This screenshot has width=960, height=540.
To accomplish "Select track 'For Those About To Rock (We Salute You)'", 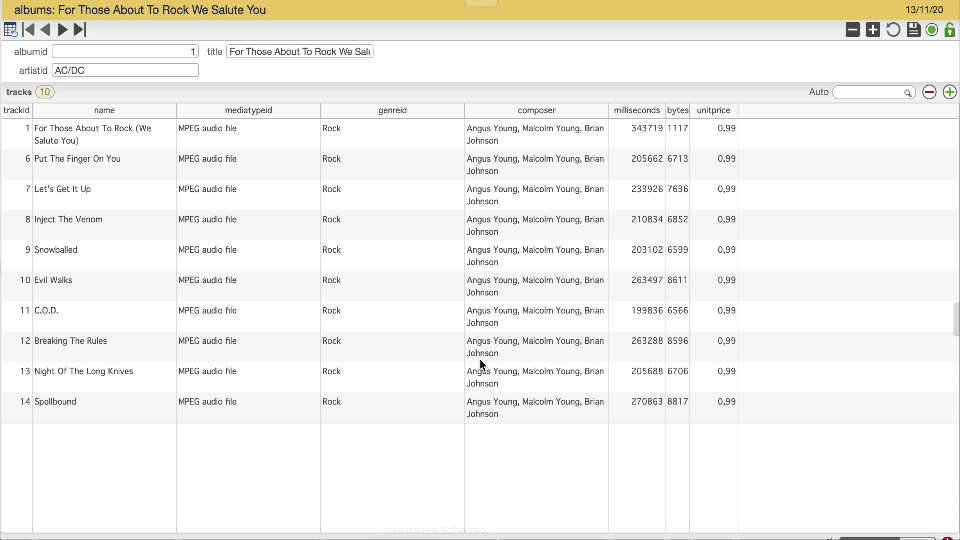I will pyautogui.click(x=93, y=134).
